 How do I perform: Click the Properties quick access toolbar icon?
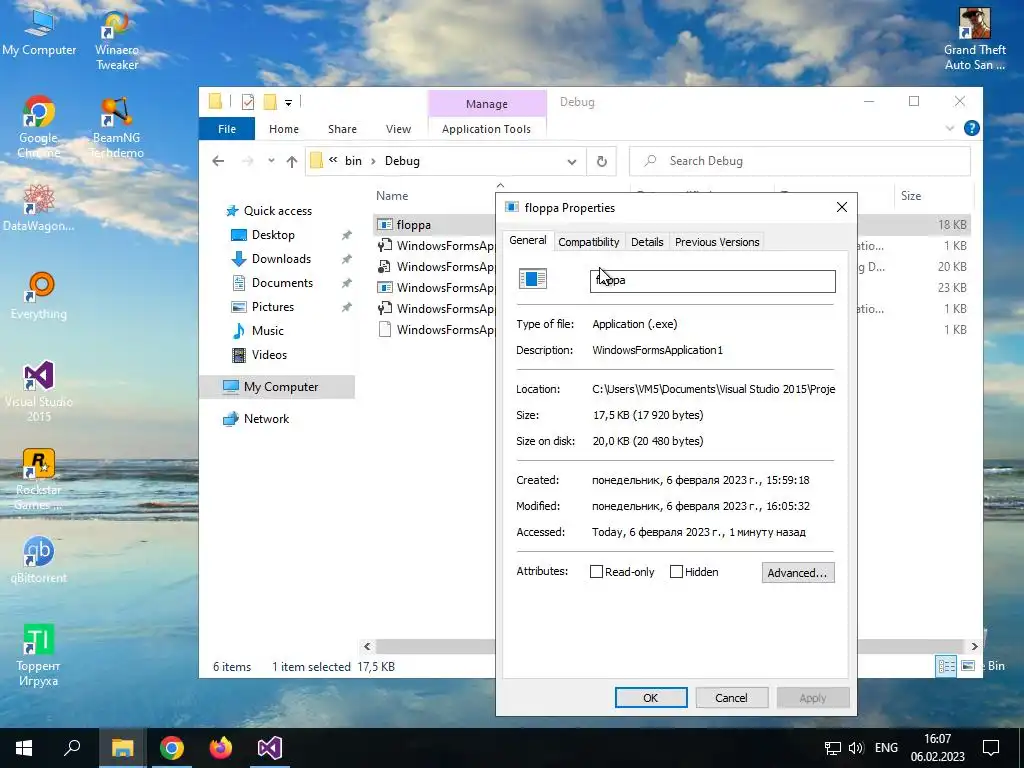click(x=248, y=102)
